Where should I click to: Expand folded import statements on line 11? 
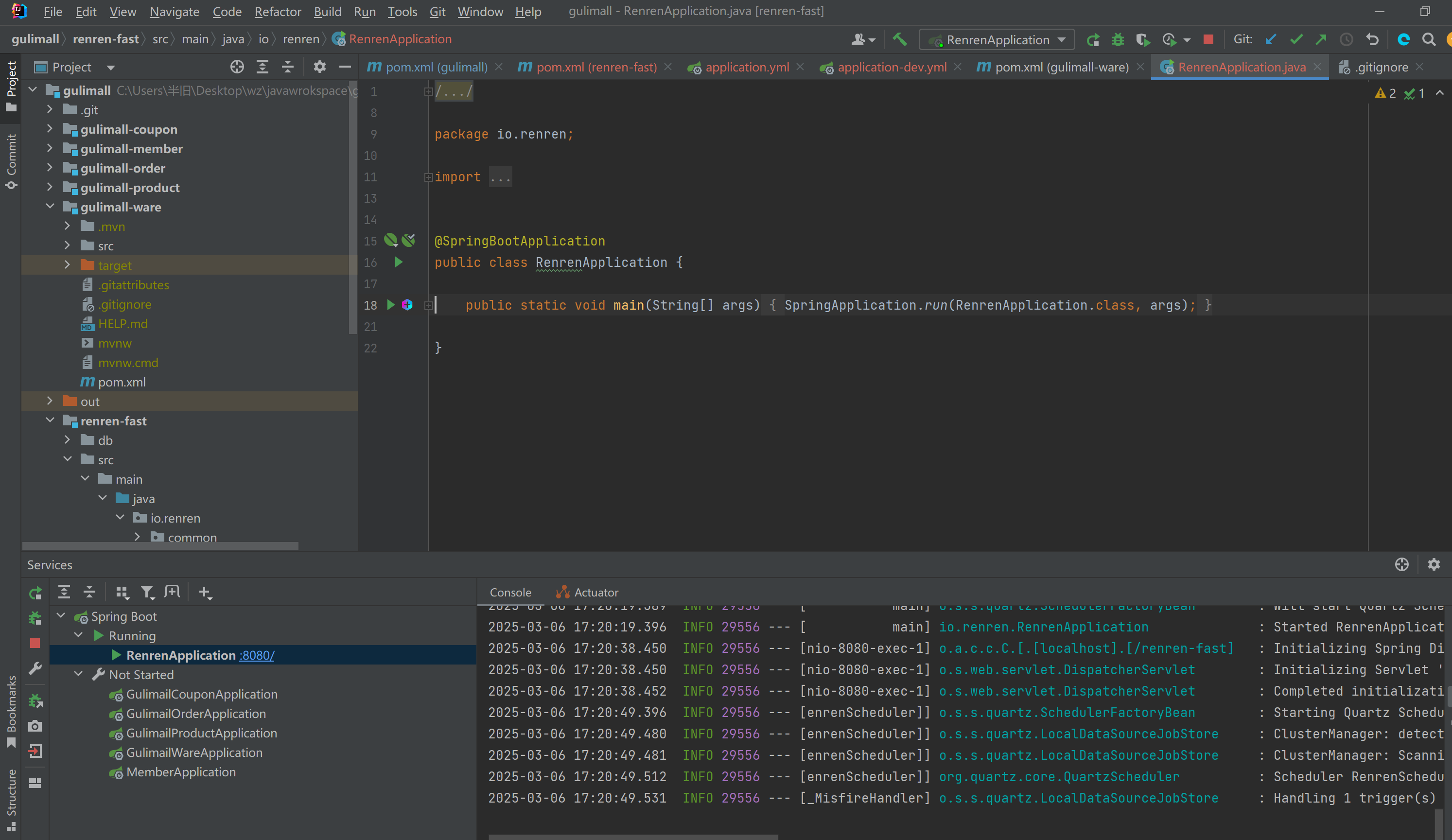point(428,177)
